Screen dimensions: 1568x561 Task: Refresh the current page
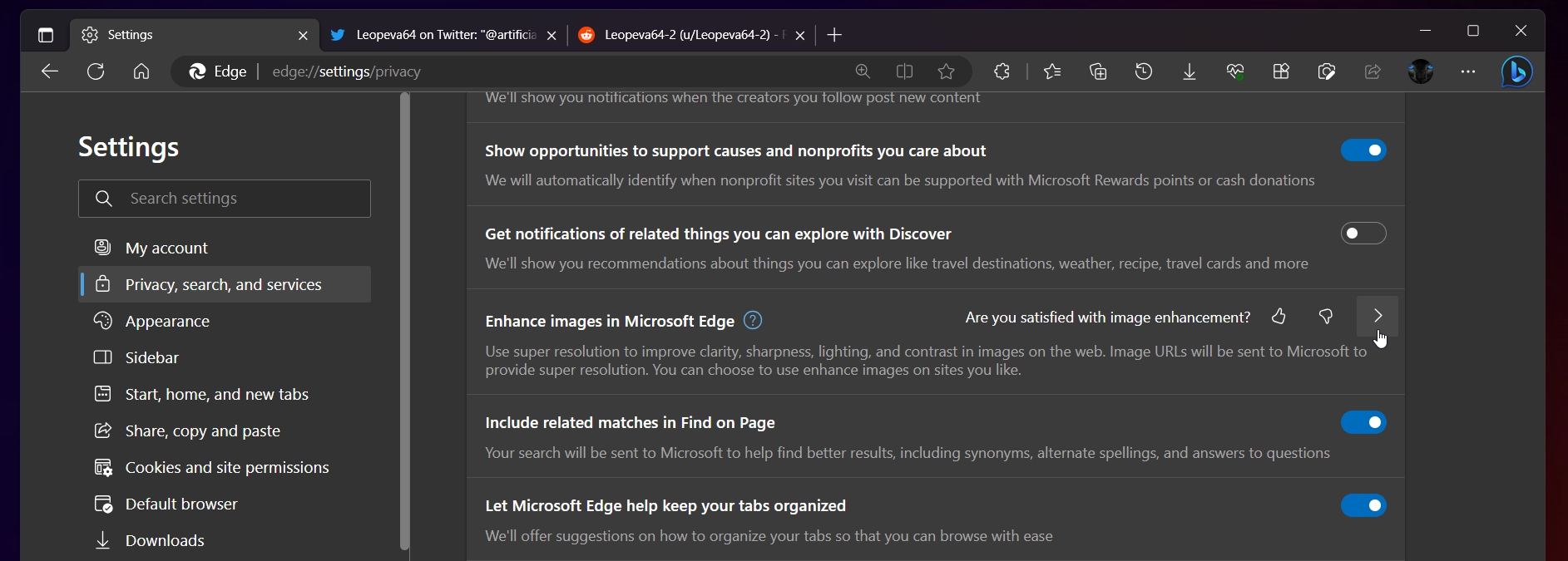click(x=96, y=71)
